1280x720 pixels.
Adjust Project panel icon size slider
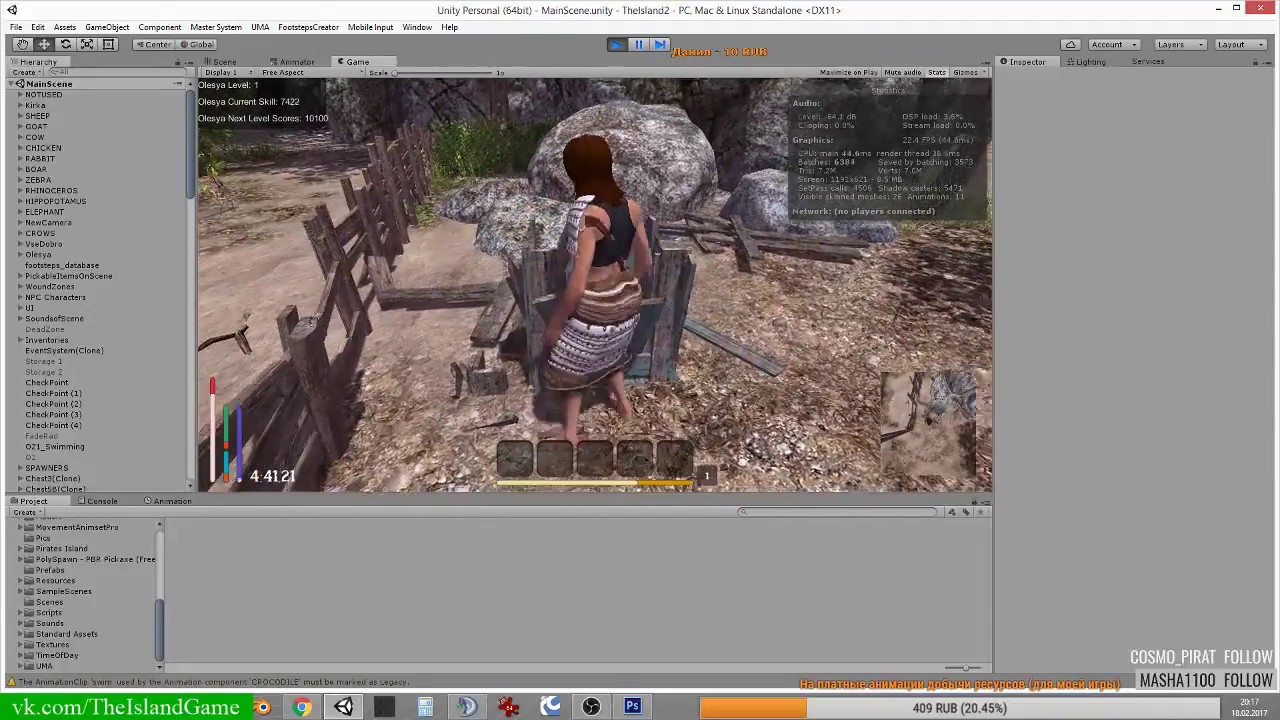964,668
